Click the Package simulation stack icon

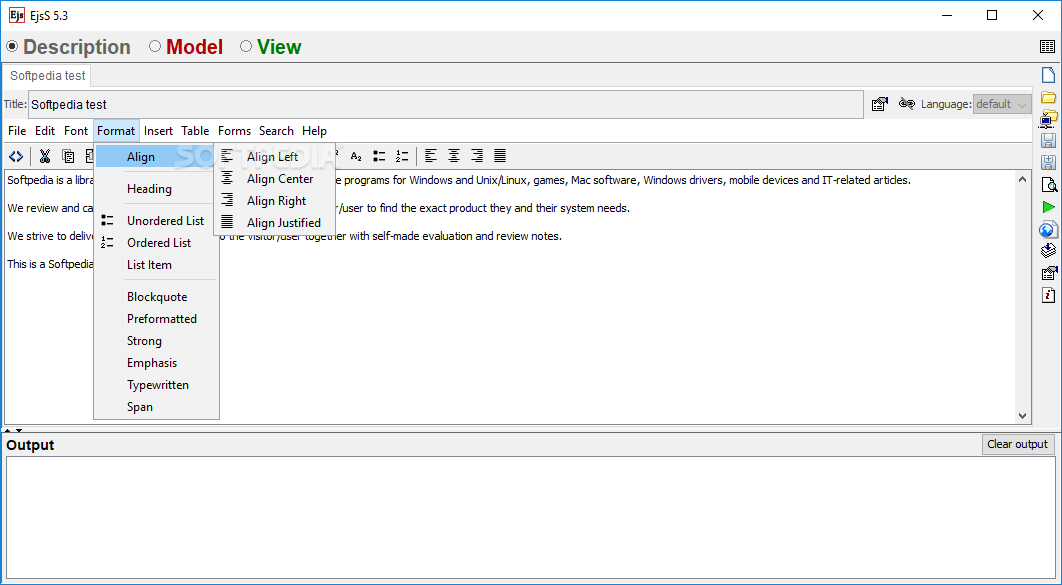click(x=1048, y=251)
